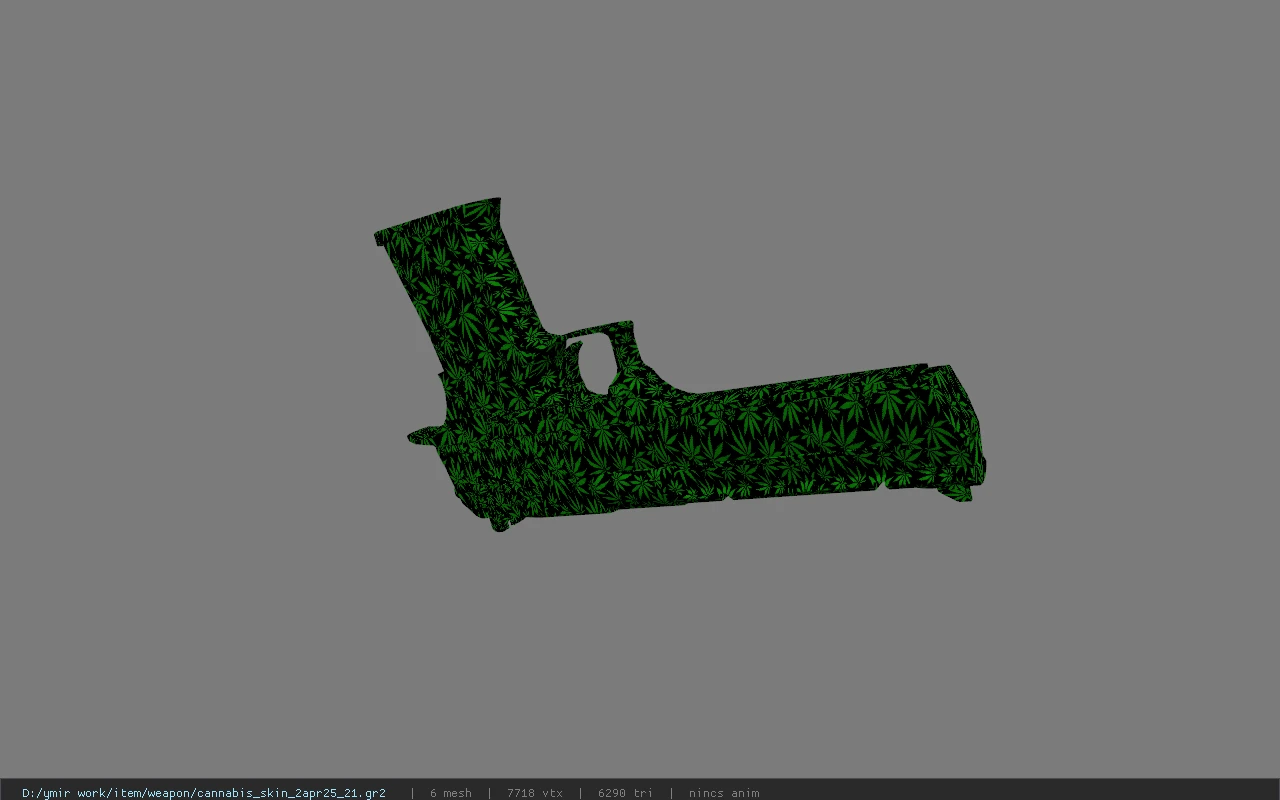Select the '6 mesh' status label
Image resolution: width=1280 pixels, height=800 pixels.
(x=450, y=793)
